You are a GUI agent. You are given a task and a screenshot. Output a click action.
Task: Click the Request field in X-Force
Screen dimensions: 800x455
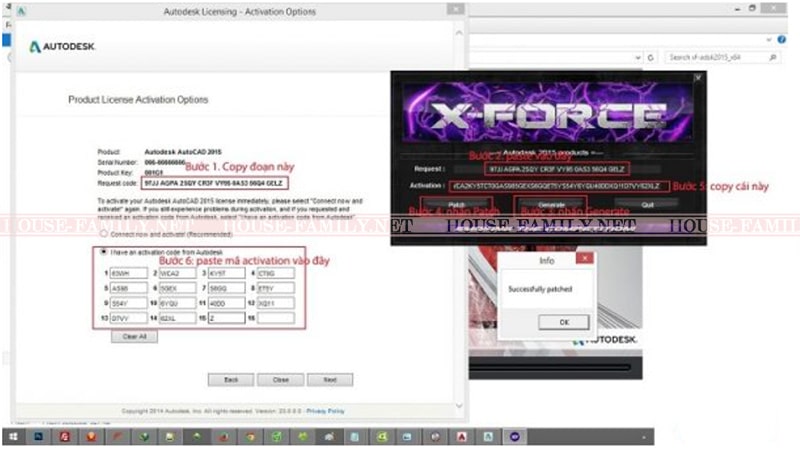[557, 169]
